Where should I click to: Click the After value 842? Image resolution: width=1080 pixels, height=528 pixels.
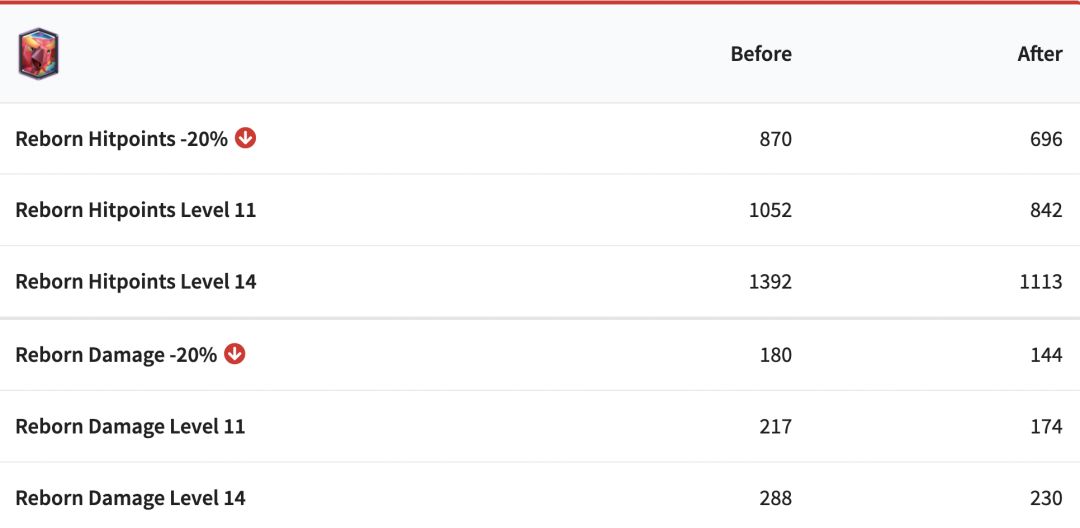click(x=1046, y=210)
